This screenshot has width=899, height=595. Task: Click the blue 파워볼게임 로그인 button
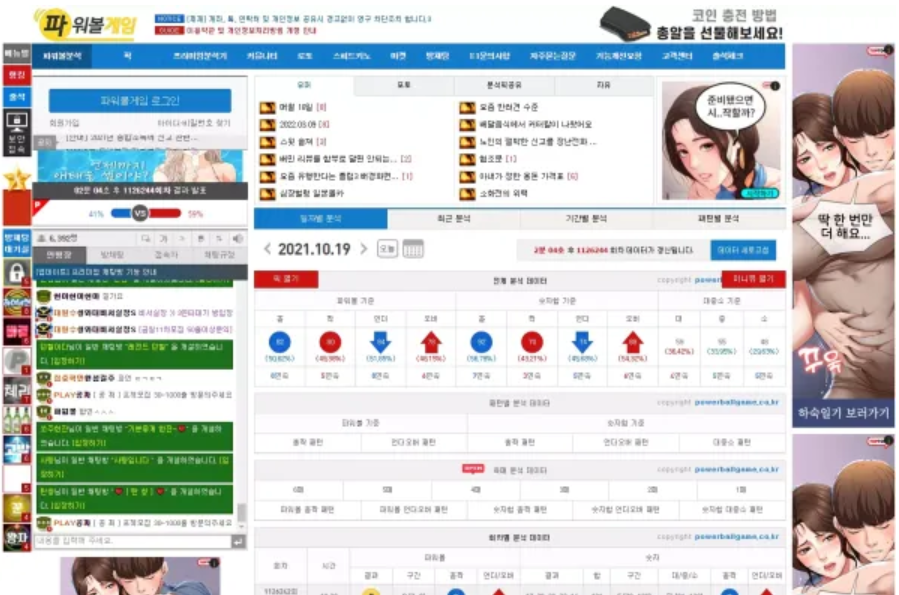tap(140, 101)
